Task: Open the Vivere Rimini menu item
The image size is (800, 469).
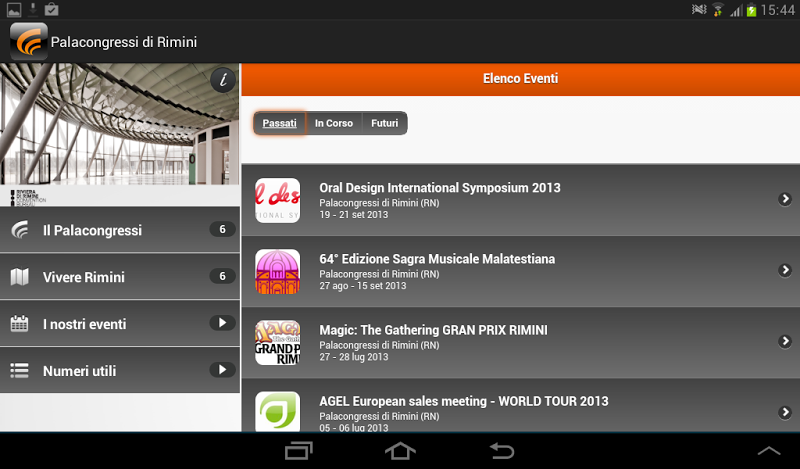Action: click(120, 277)
